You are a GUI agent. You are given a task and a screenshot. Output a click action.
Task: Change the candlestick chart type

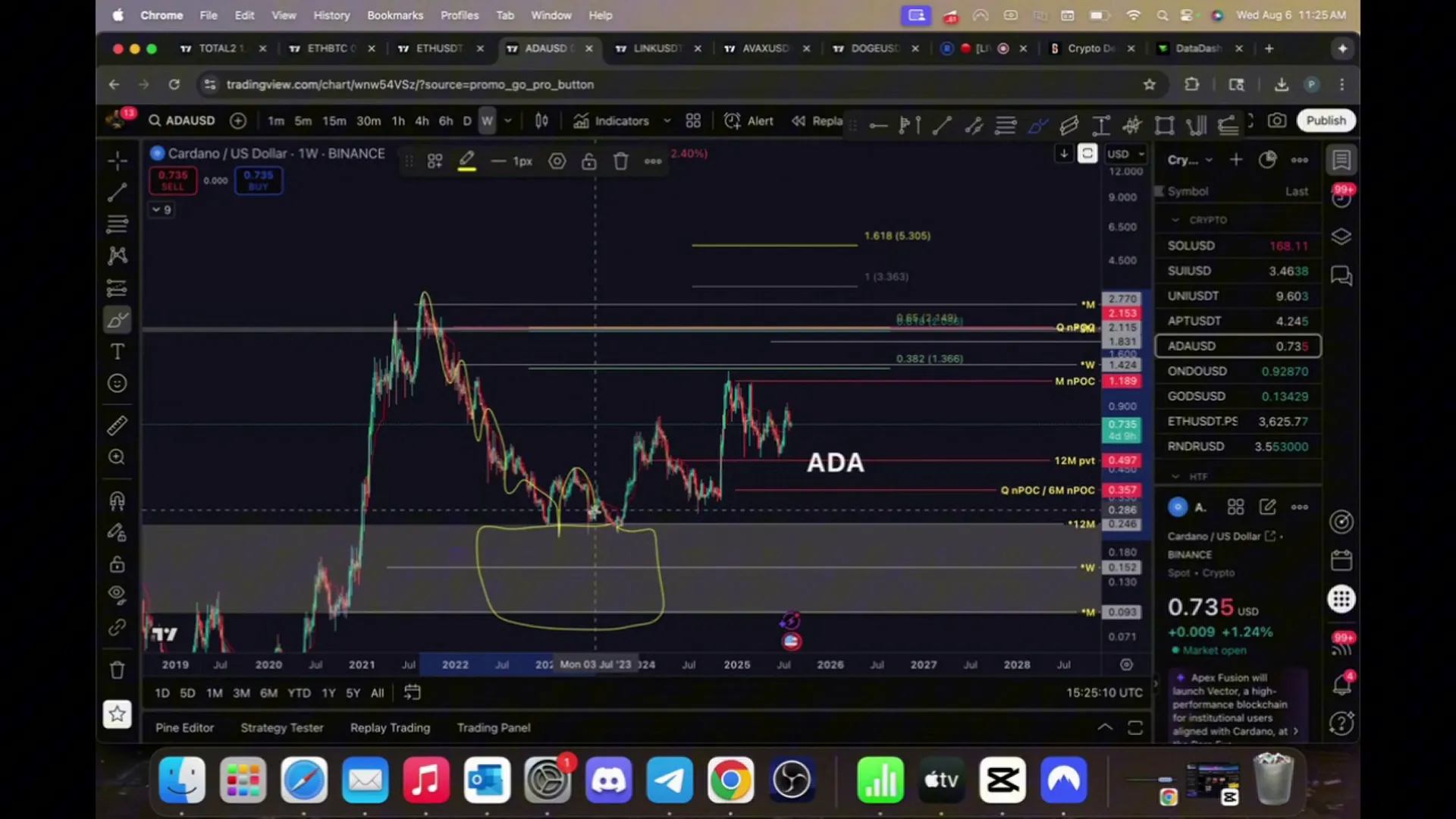(541, 121)
